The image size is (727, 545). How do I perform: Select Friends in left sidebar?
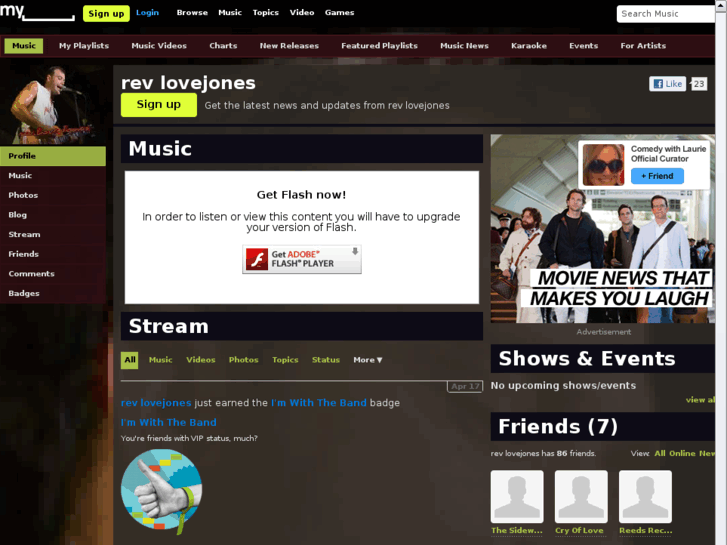coord(53,254)
